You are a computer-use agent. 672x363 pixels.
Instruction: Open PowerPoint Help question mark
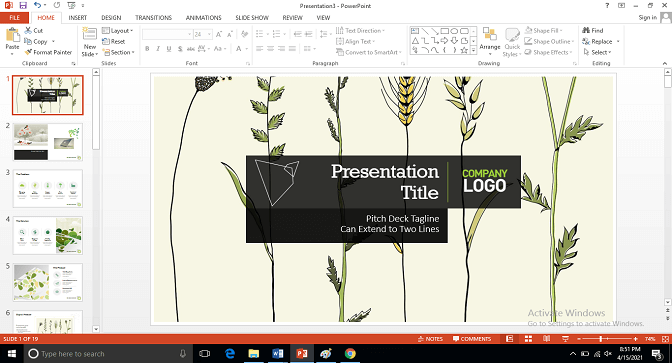[x=607, y=6]
